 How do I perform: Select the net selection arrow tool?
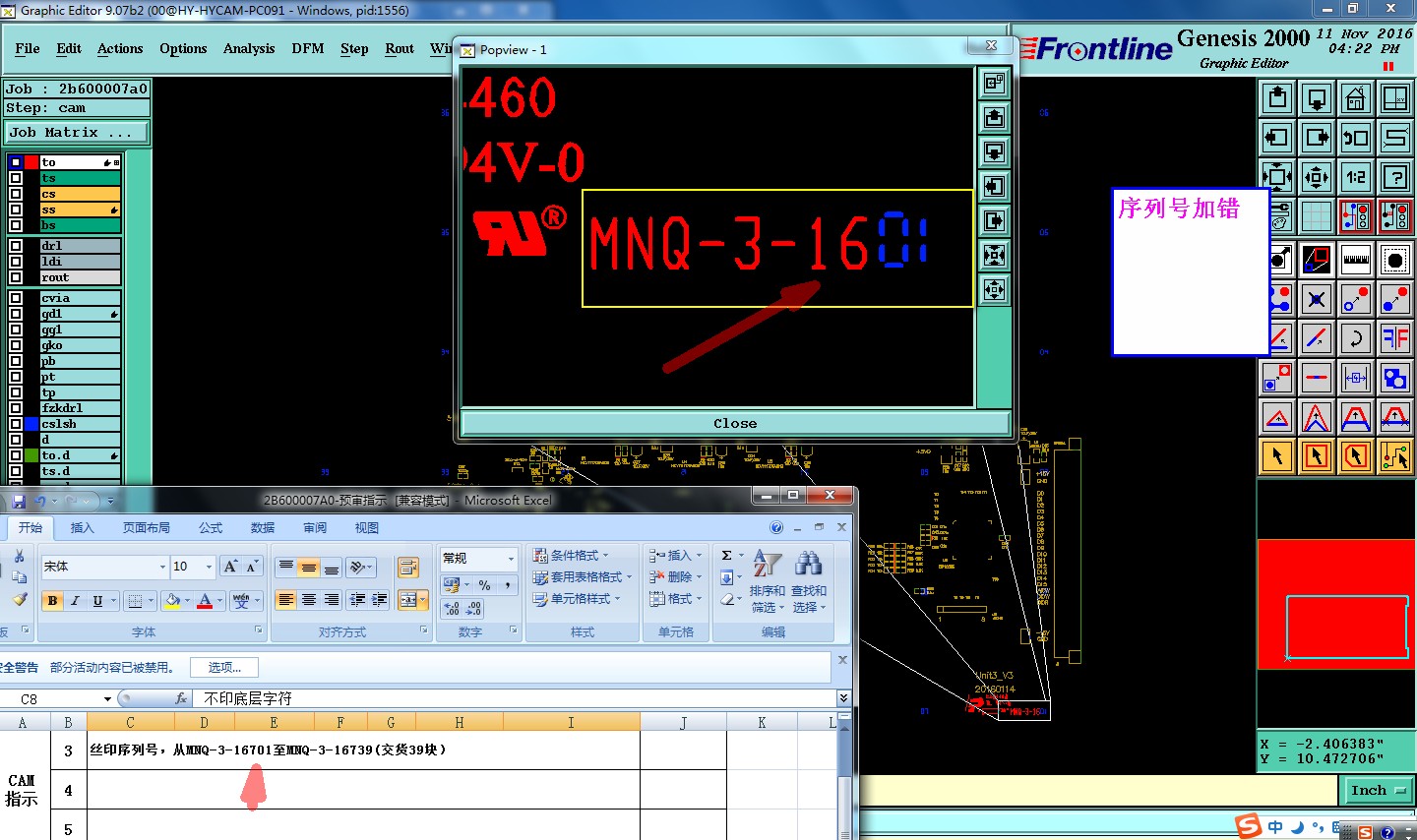point(1395,456)
